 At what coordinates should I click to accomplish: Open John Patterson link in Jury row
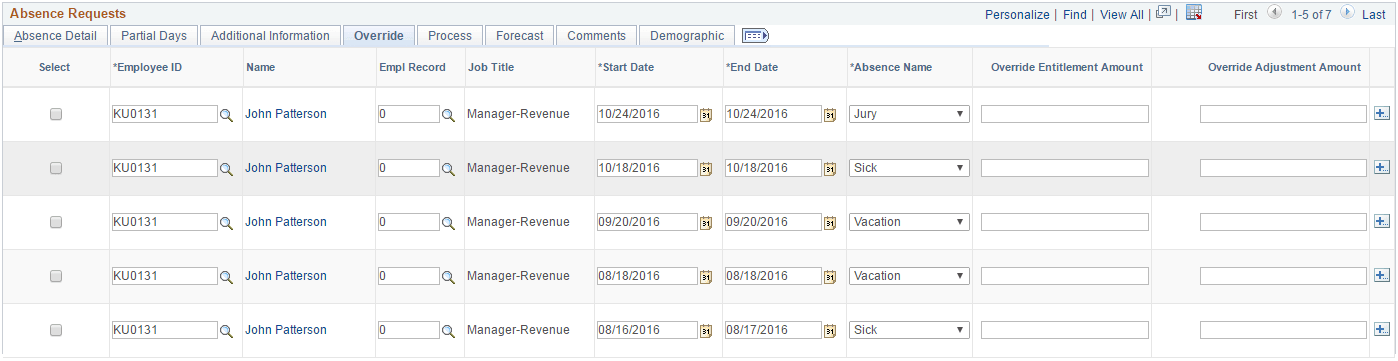[x=286, y=114]
